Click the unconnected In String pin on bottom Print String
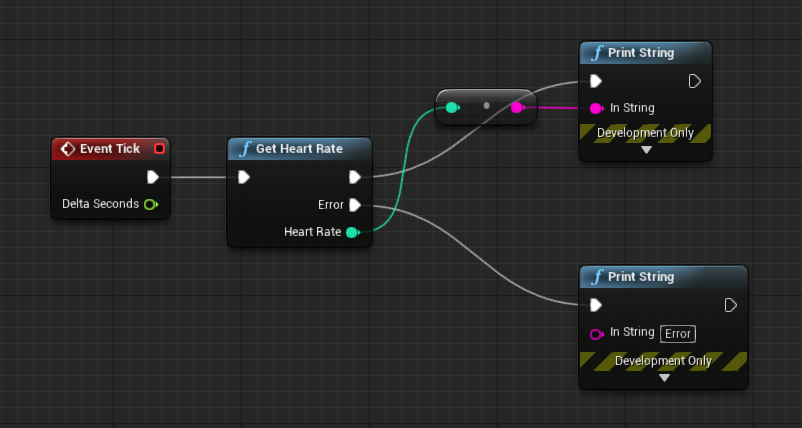 click(596, 333)
